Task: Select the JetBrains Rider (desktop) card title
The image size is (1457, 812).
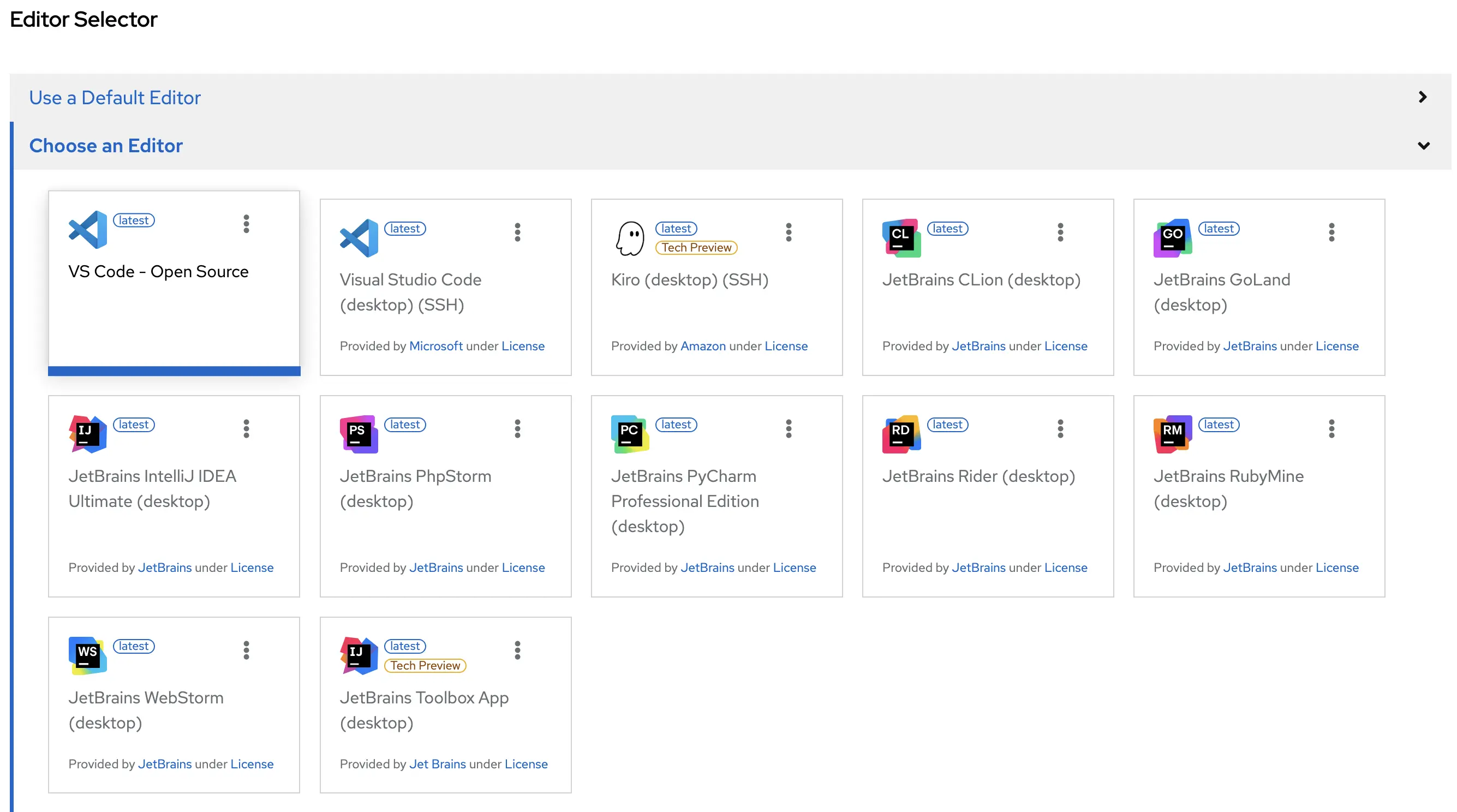Action: coord(978,476)
